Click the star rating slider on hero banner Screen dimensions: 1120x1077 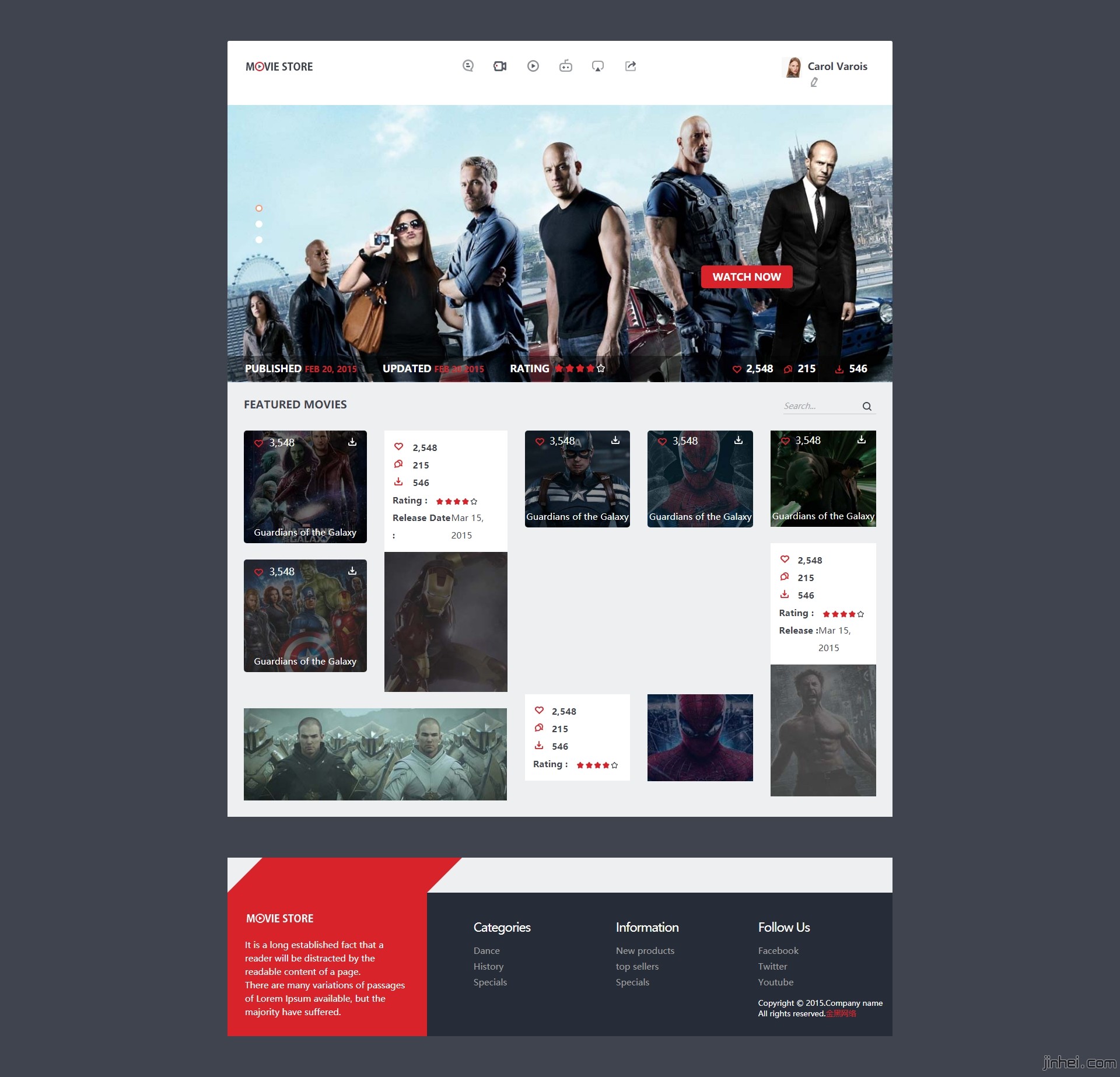(597, 369)
